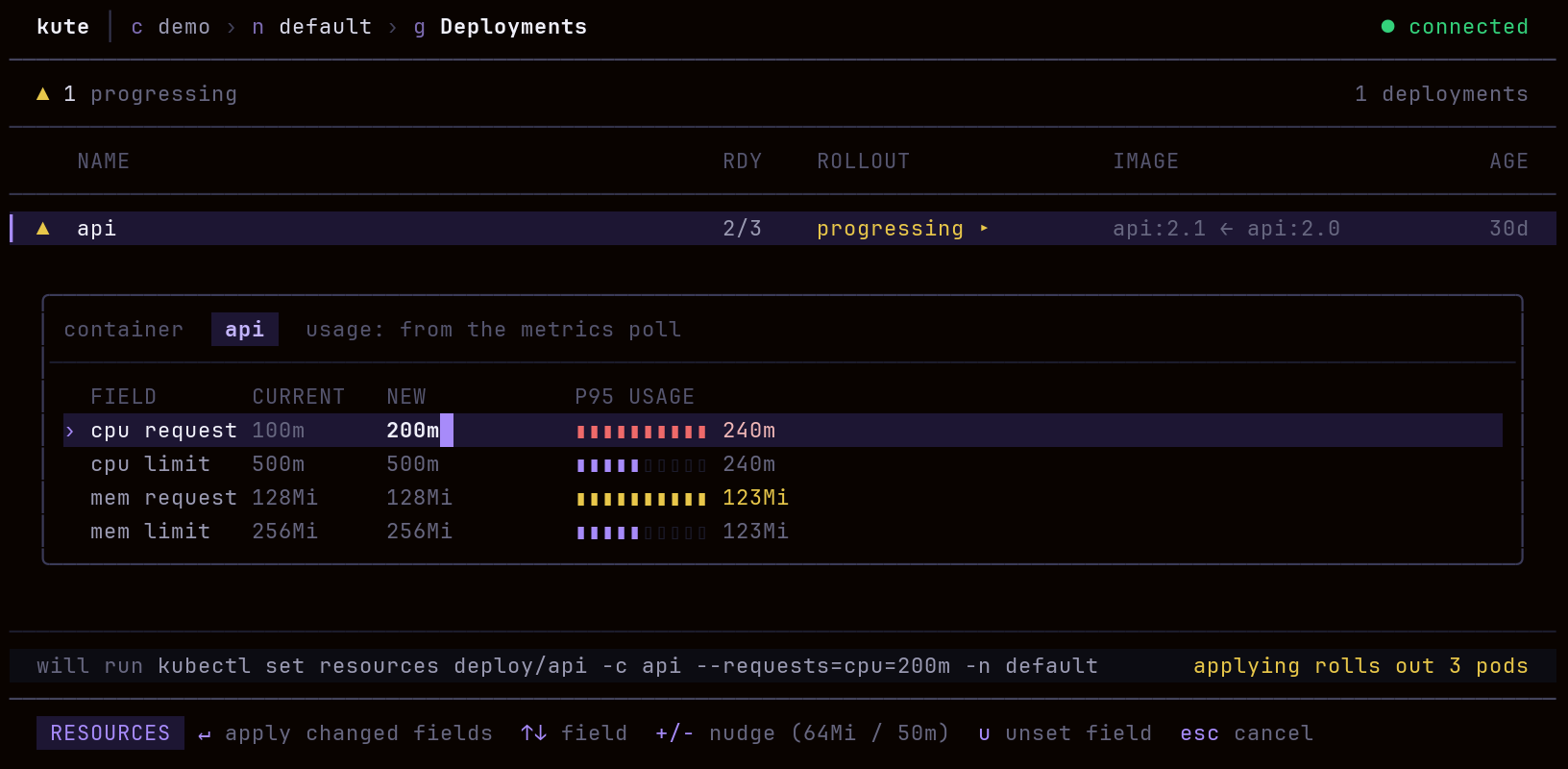
Task: Click the 'c' cluster key in breadcrumb
Action: [x=136, y=28]
